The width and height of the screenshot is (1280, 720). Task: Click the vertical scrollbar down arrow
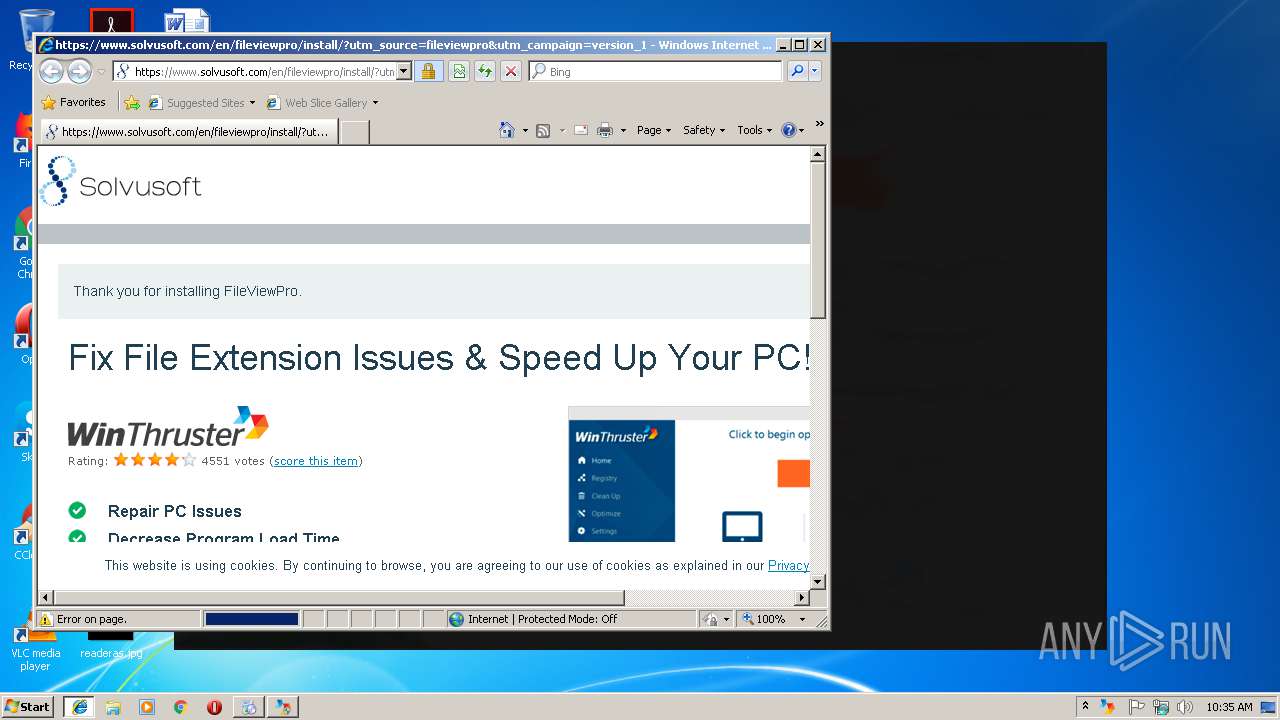817,581
